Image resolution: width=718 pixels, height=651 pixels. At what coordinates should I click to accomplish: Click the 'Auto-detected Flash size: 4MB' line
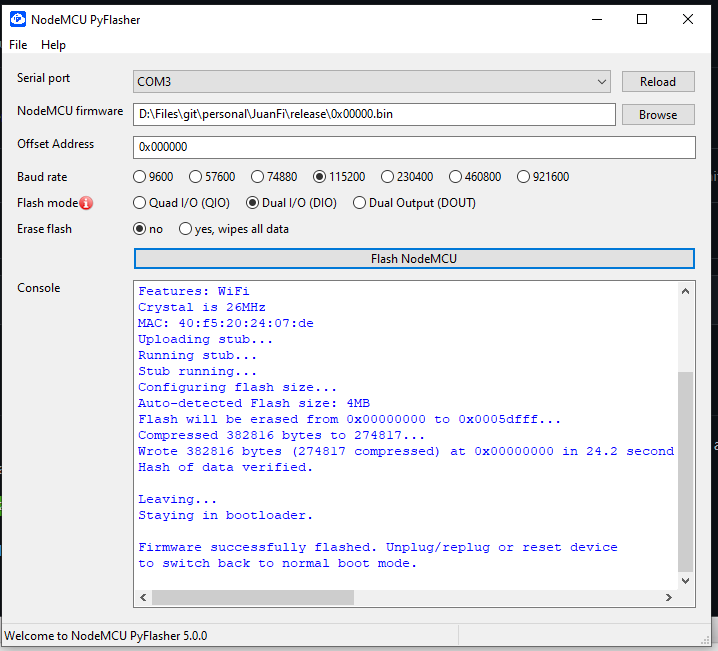click(x=254, y=403)
